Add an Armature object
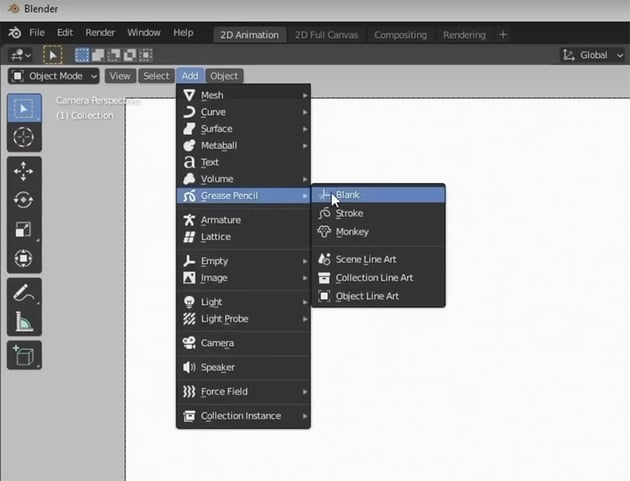Image resolution: width=630 pixels, height=481 pixels. (x=243, y=220)
